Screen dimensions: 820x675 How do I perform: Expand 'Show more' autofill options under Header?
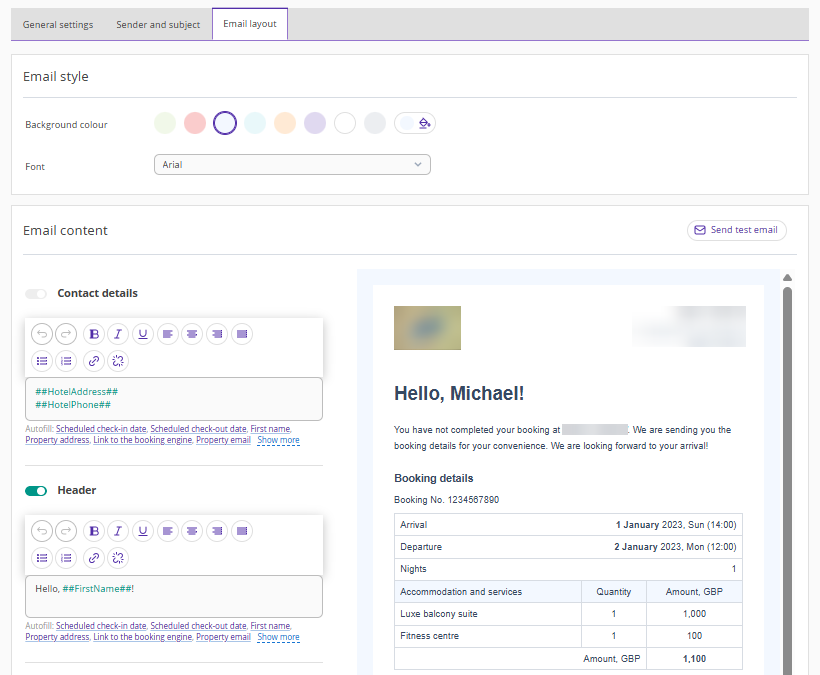pyautogui.click(x=278, y=637)
